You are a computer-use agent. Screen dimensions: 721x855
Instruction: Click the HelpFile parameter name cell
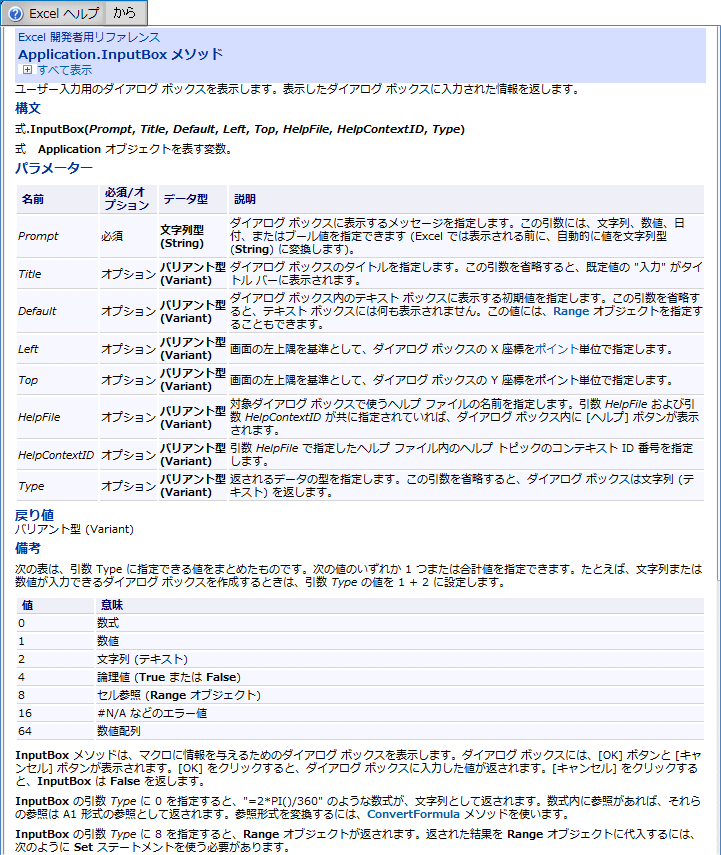[x=57, y=417]
